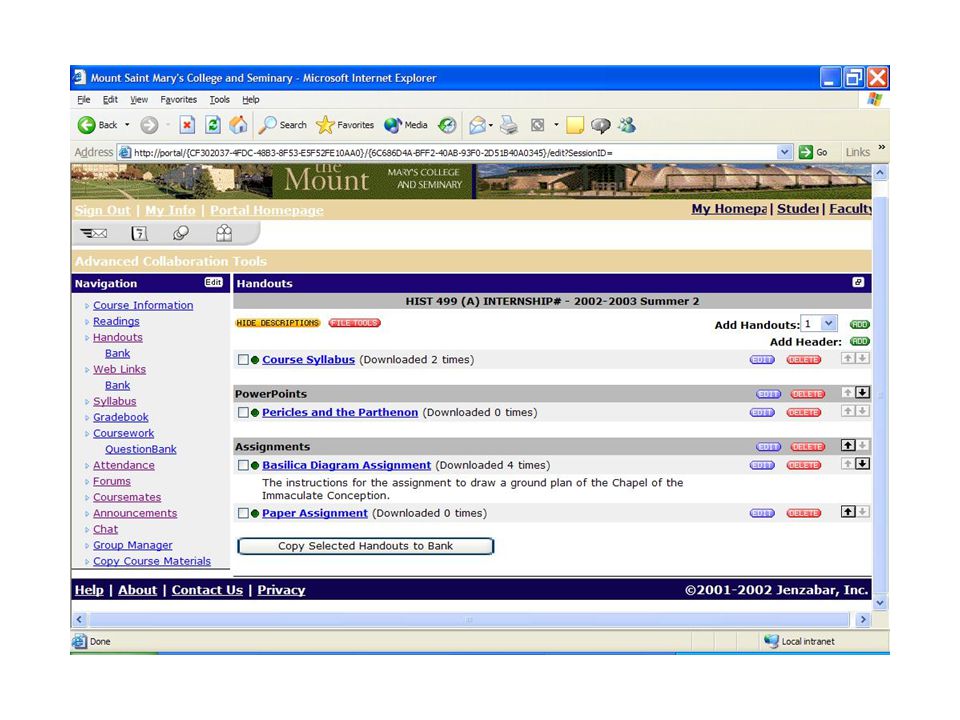
Task: Click the Go button next to address bar
Action: (x=814, y=152)
